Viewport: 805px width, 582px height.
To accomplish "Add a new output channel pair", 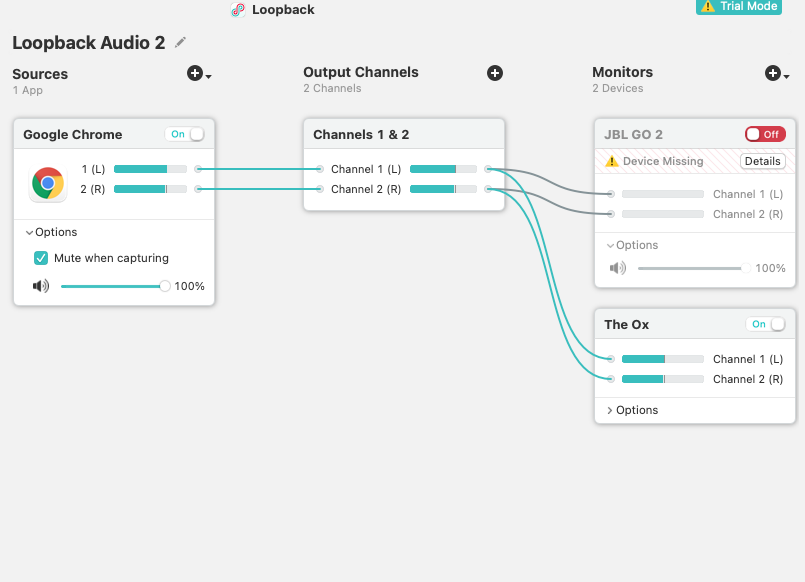I will [x=495, y=73].
